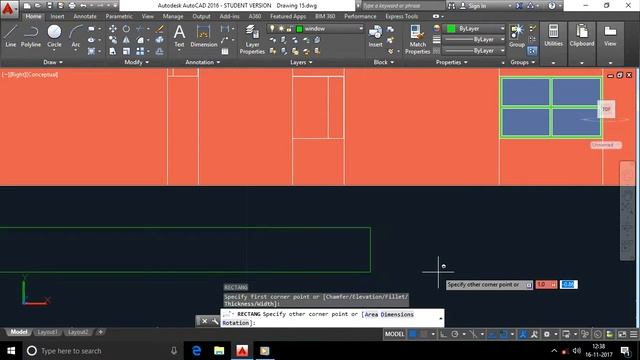
Task: Click TOP face on the ViewCube
Action: (x=606, y=109)
